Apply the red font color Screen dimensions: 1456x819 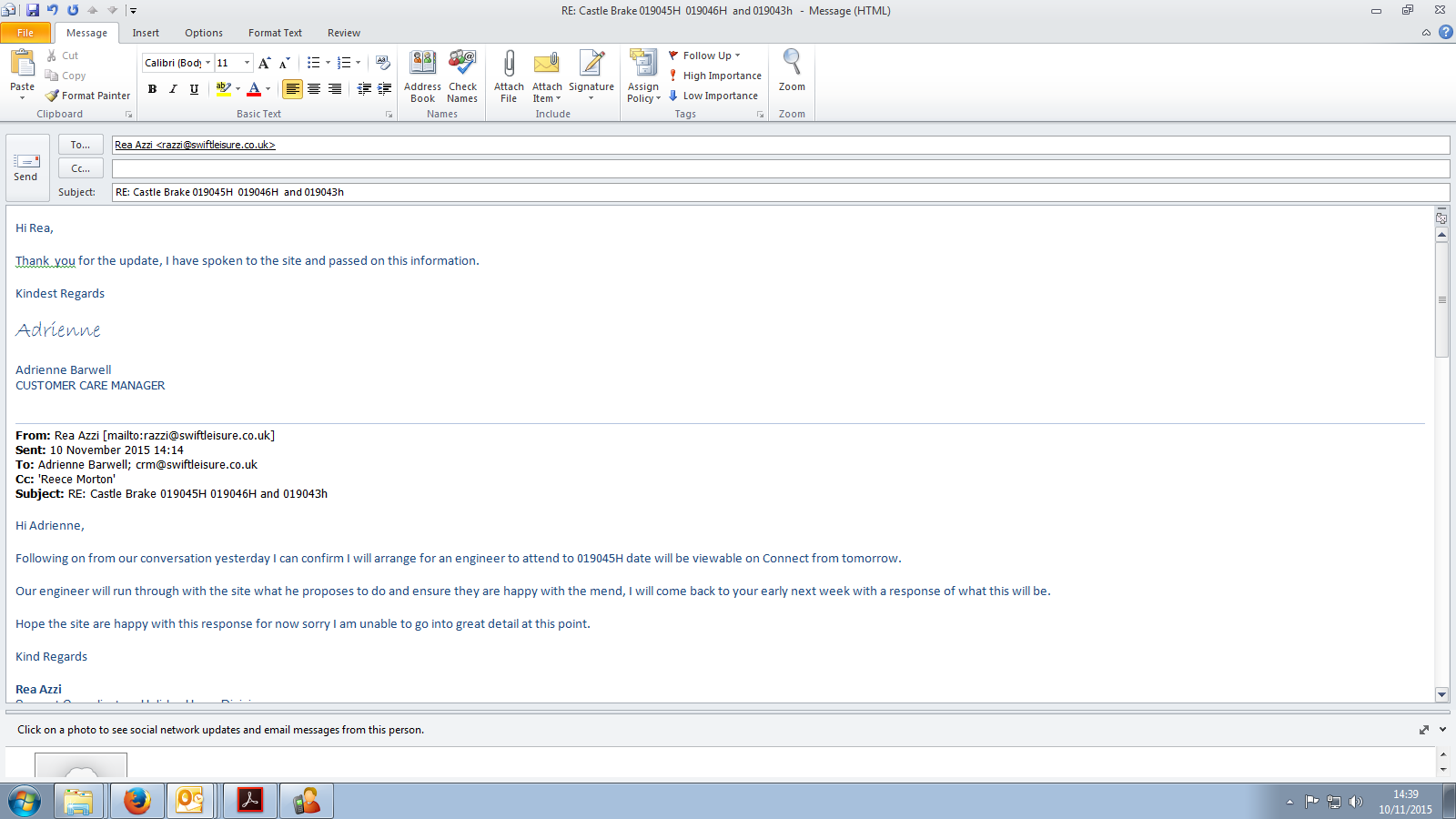(x=254, y=88)
